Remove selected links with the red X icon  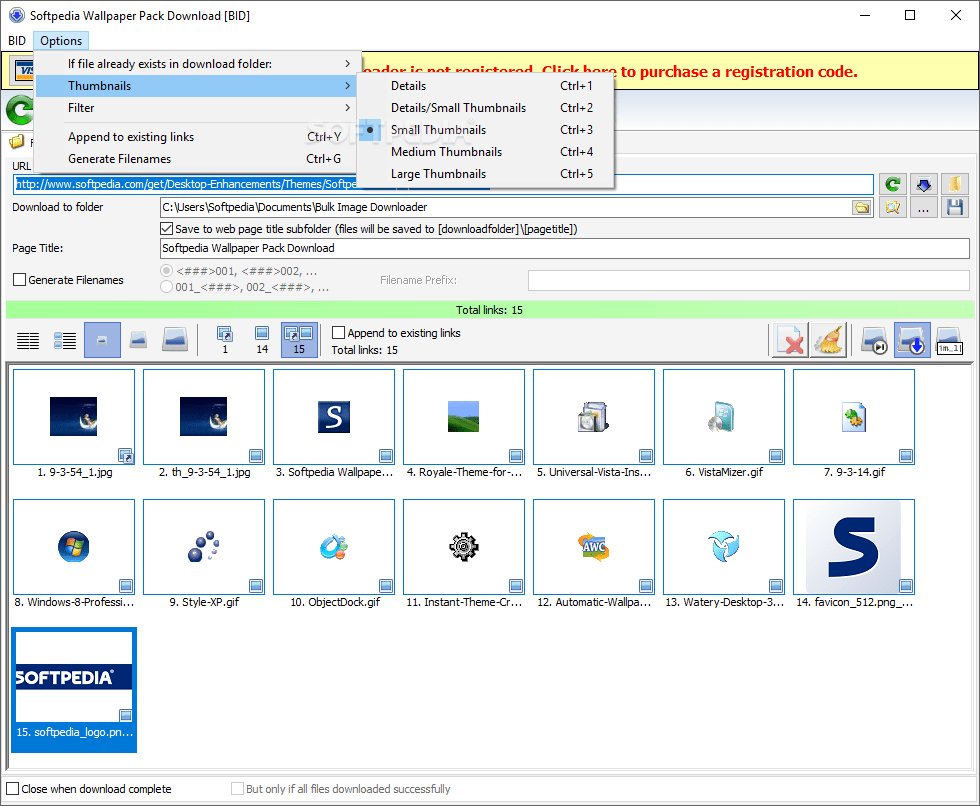click(791, 340)
